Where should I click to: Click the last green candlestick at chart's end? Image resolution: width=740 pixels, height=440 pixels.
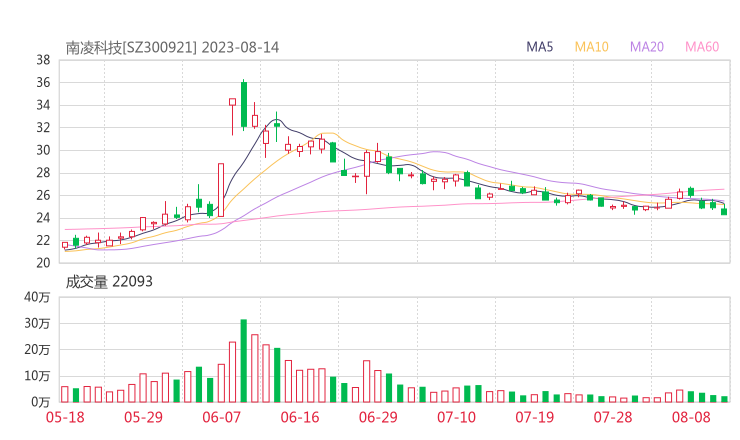[724, 211]
